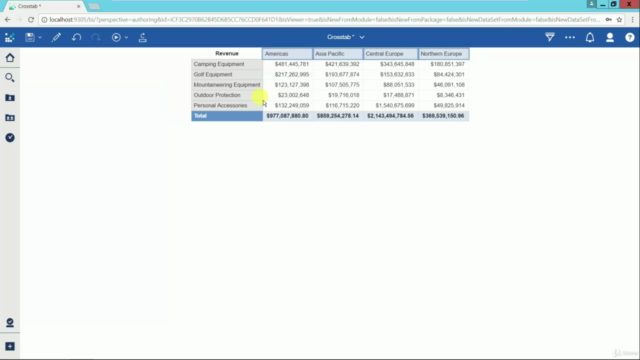The width and height of the screenshot is (640, 360).
Task: Select the Total row header
Action: tap(227, 116)
